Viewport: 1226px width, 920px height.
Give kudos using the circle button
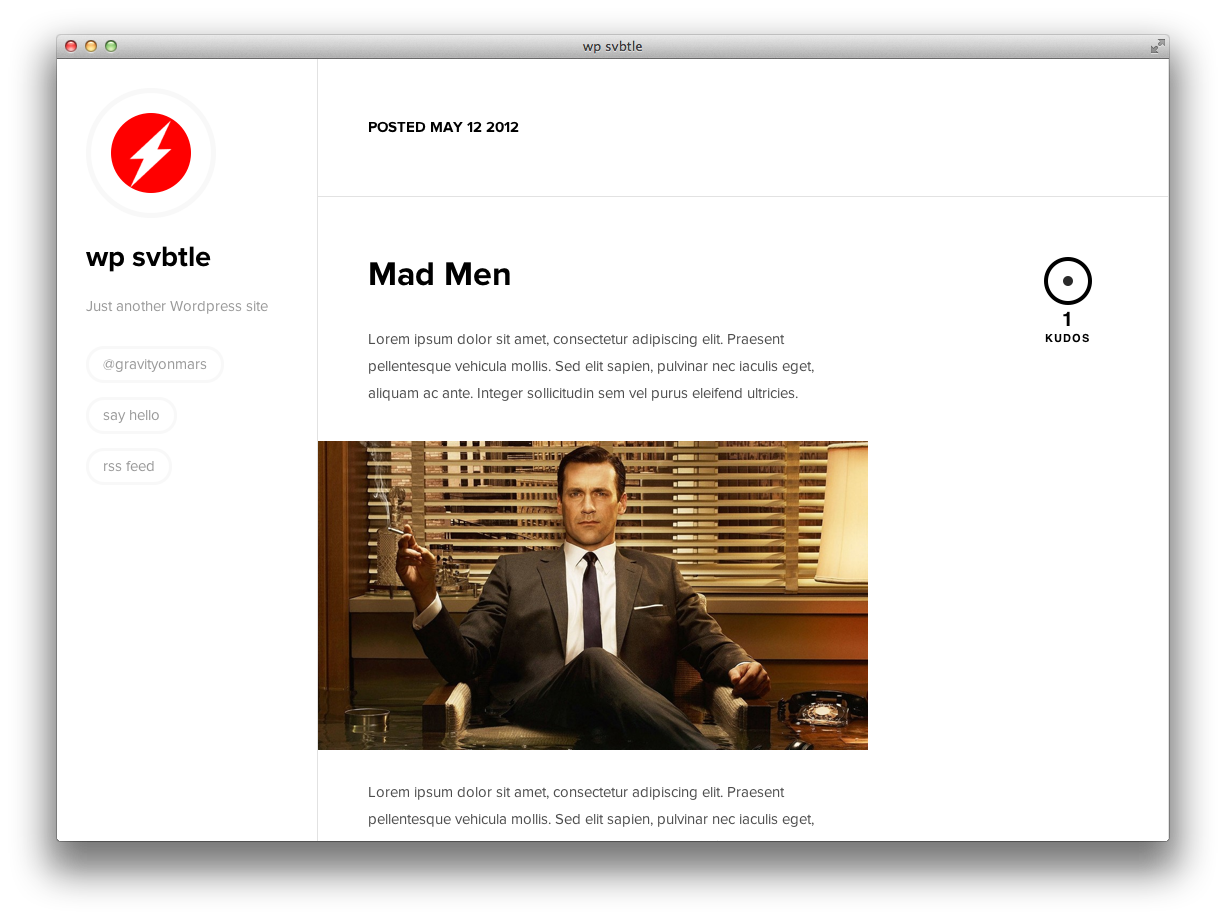pos(1068,281)
